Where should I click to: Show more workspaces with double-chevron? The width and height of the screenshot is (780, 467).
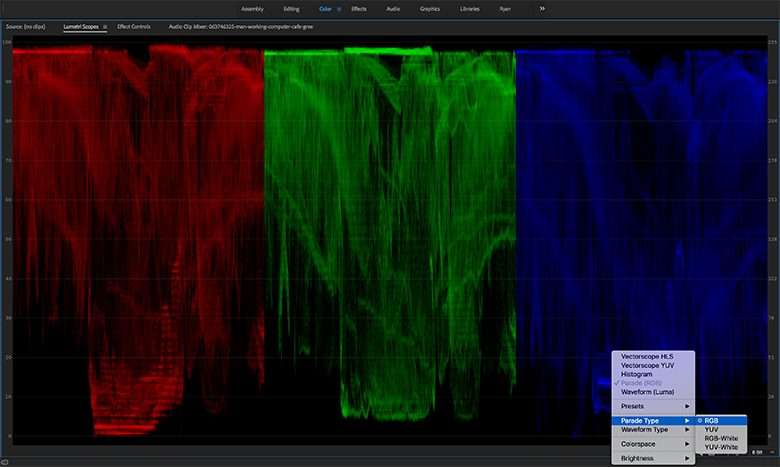coord(542,8)
